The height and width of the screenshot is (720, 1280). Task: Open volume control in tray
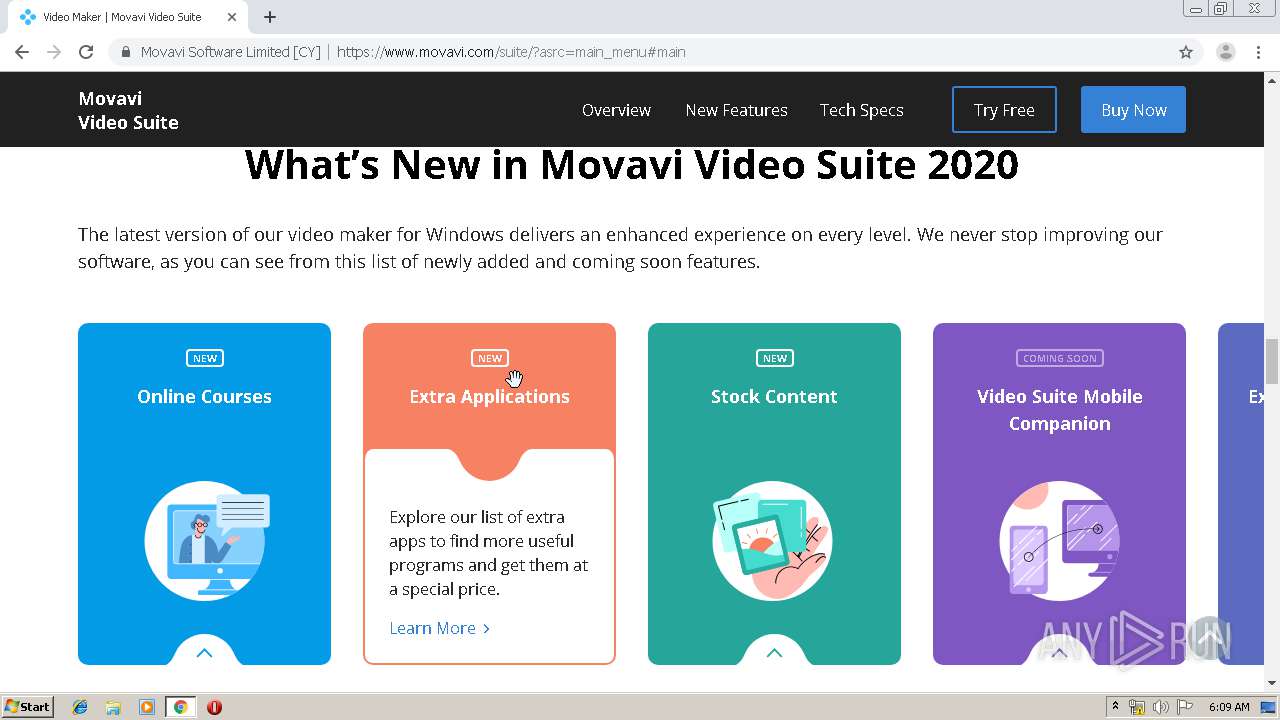[1161, 707]
